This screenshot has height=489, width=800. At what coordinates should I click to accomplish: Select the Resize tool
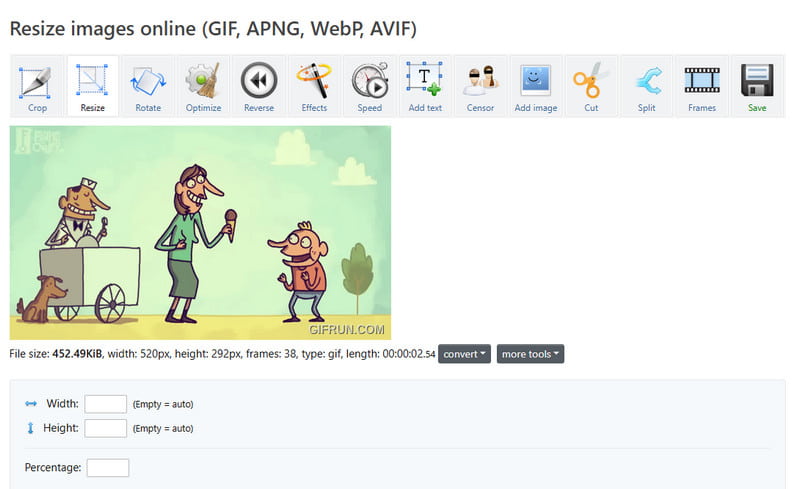point(92,86)
